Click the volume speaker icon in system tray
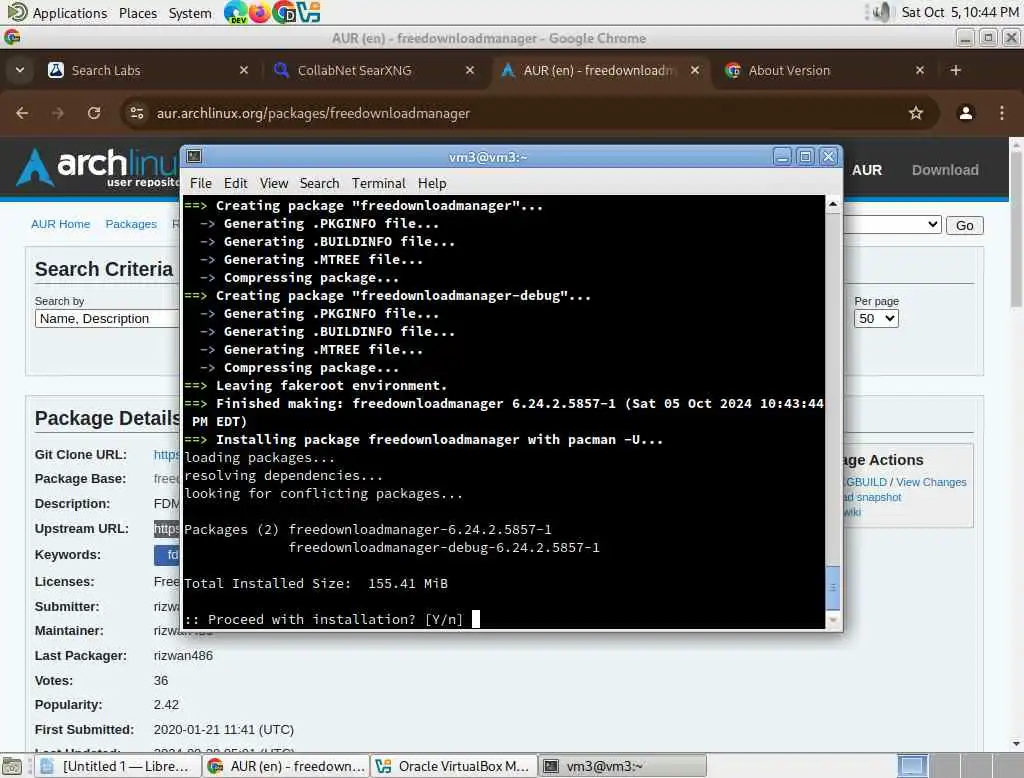The image size is (1024, 778). tap(881, 12)
